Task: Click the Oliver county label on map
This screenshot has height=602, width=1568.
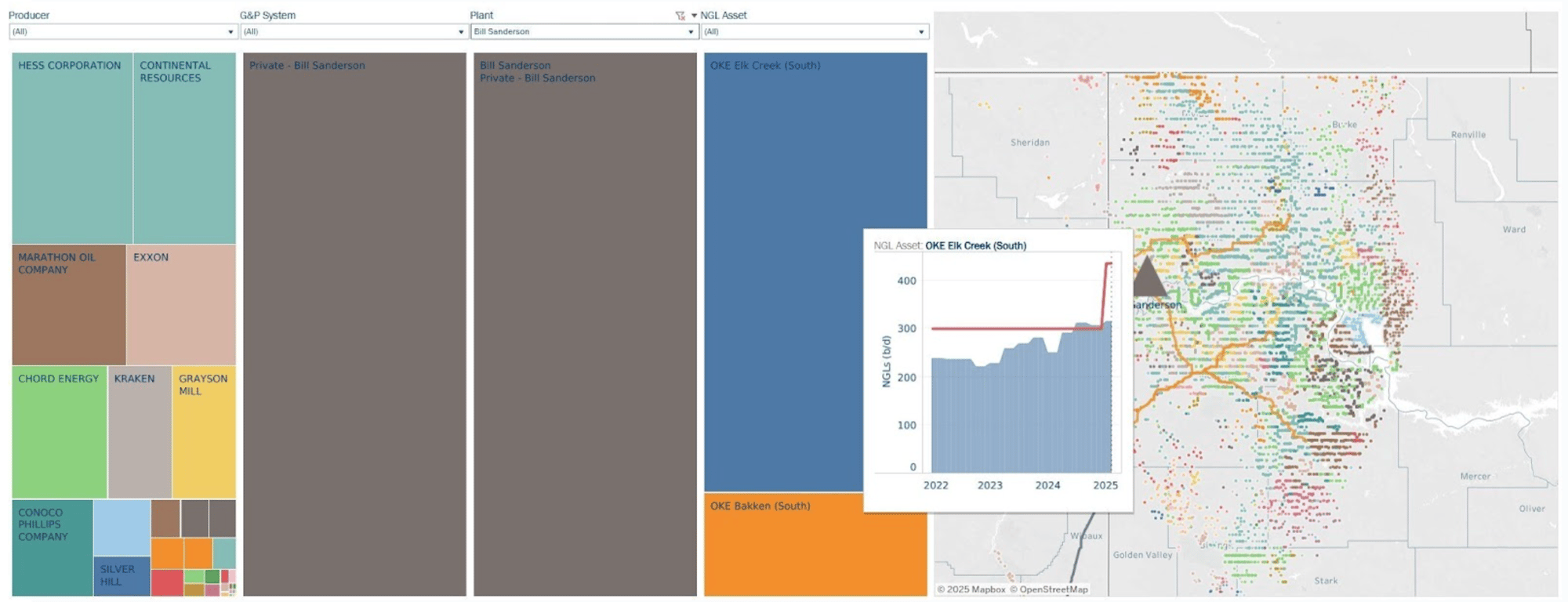Action: coord(1531,509)
